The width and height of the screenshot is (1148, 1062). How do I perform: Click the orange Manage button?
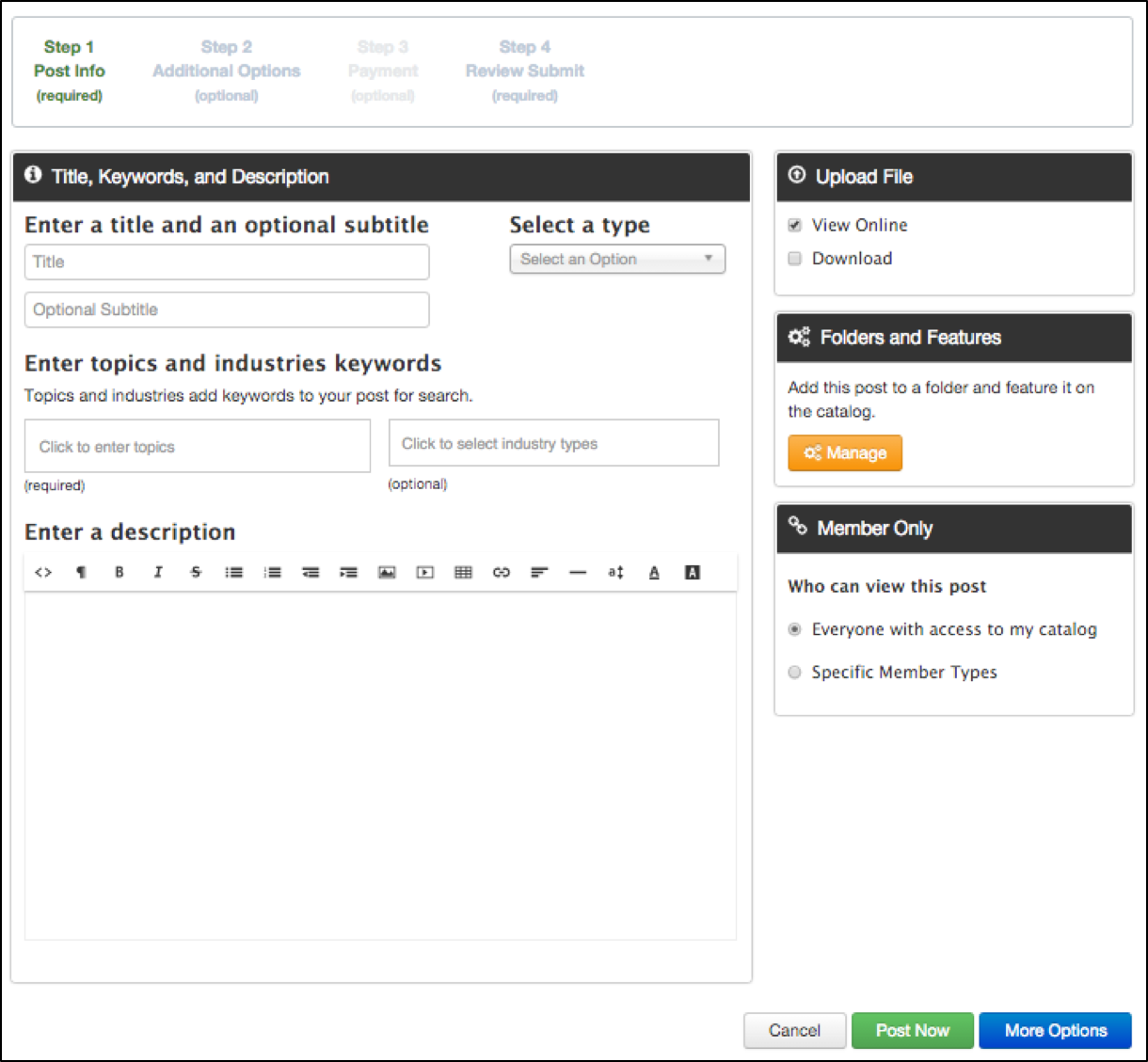click(x=845, y=452)
